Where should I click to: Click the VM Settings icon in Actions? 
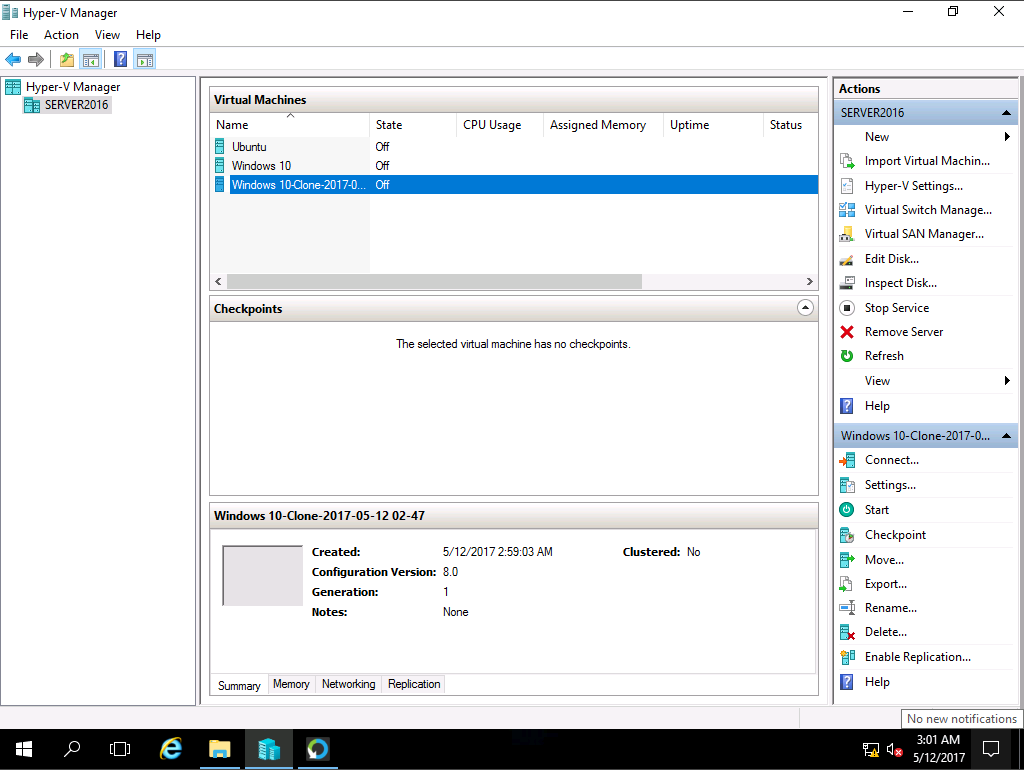[847, 485]
